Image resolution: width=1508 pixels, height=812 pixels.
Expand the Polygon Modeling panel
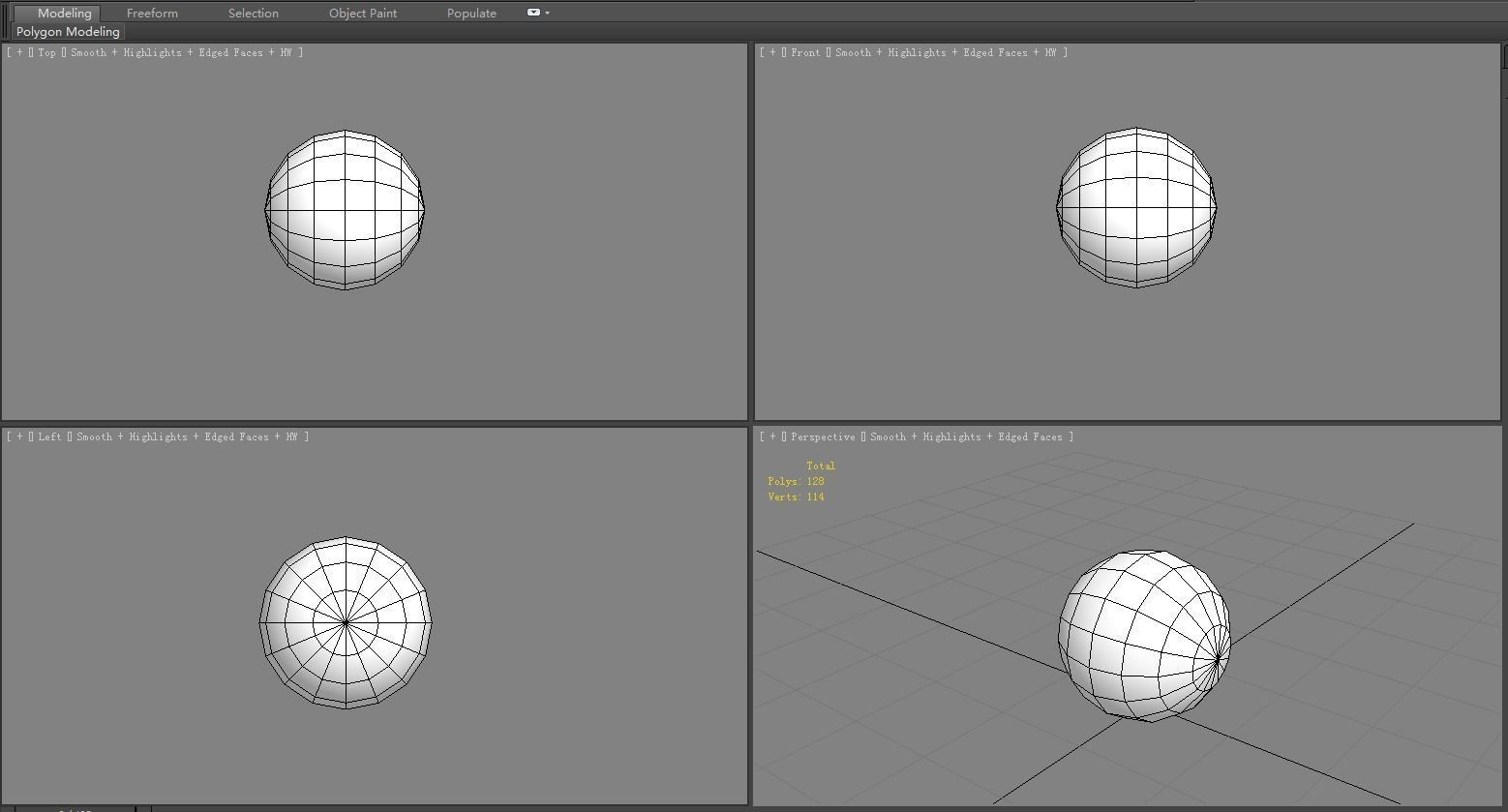click(68, 32)
